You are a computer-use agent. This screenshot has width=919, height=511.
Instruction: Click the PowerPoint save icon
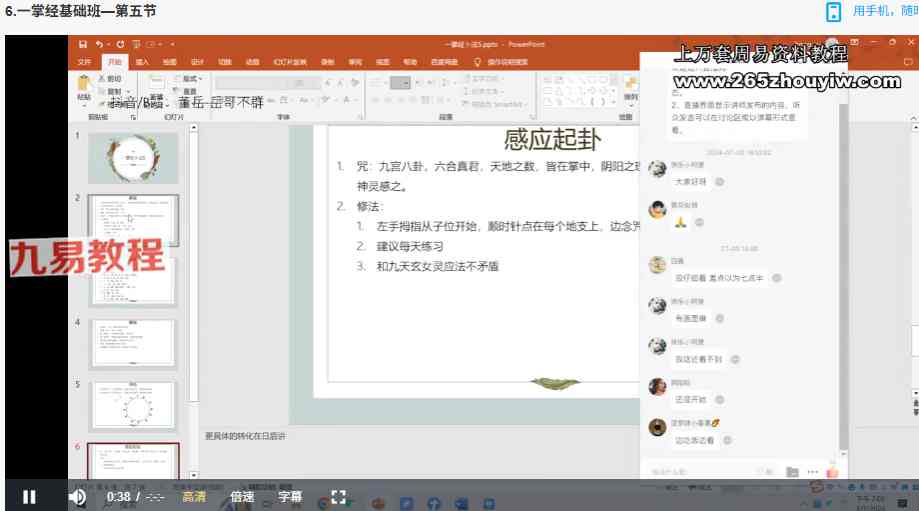point(84,45)
